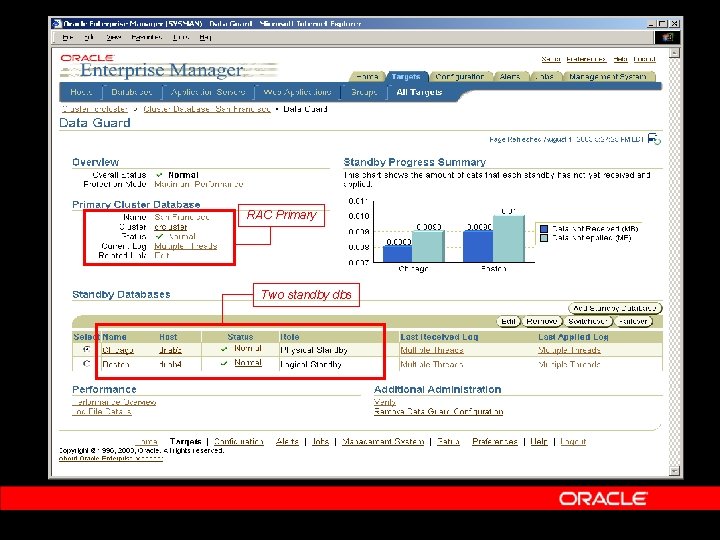The width and height of the screenshot is (720, 540).
Task: Open the Current Log Multiple Threads link
Action: pos(186,246)
